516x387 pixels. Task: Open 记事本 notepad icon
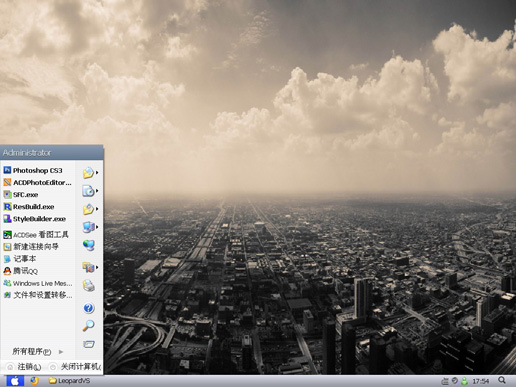coord(7,259)
